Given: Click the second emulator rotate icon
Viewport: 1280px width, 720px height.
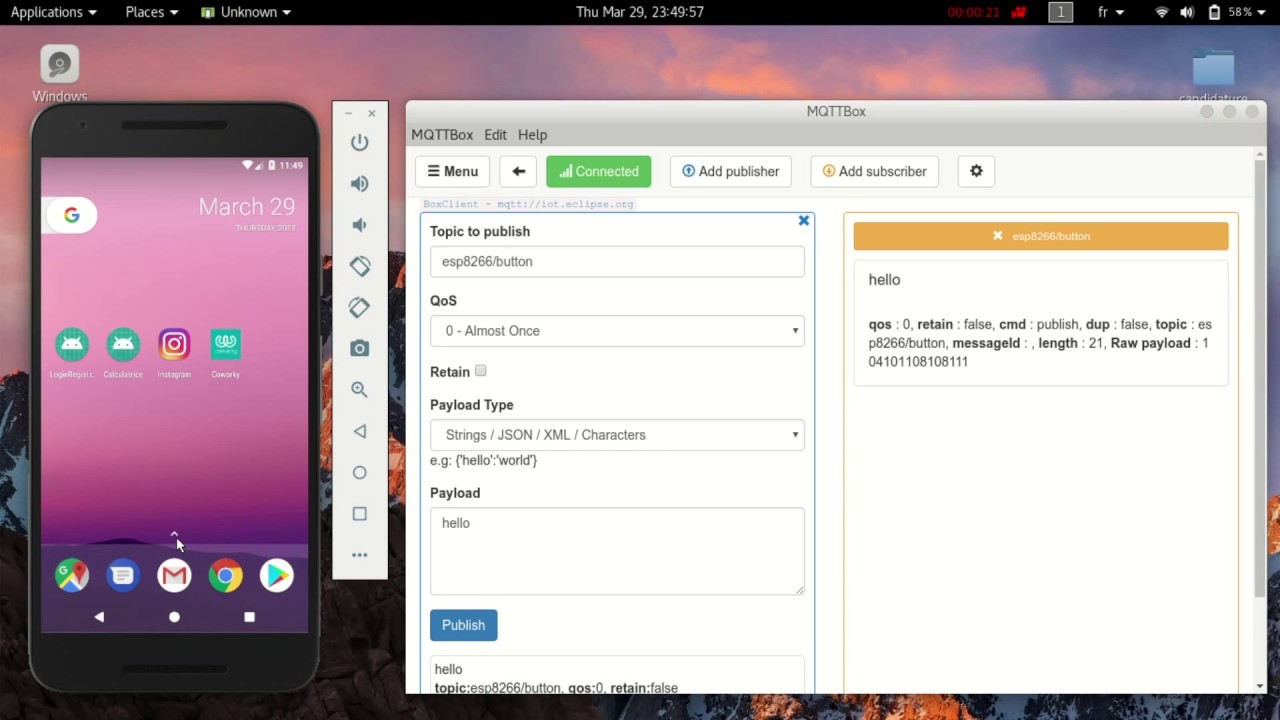Looking at the screenshot, I should pyautogui.click(x=360, y=307).
